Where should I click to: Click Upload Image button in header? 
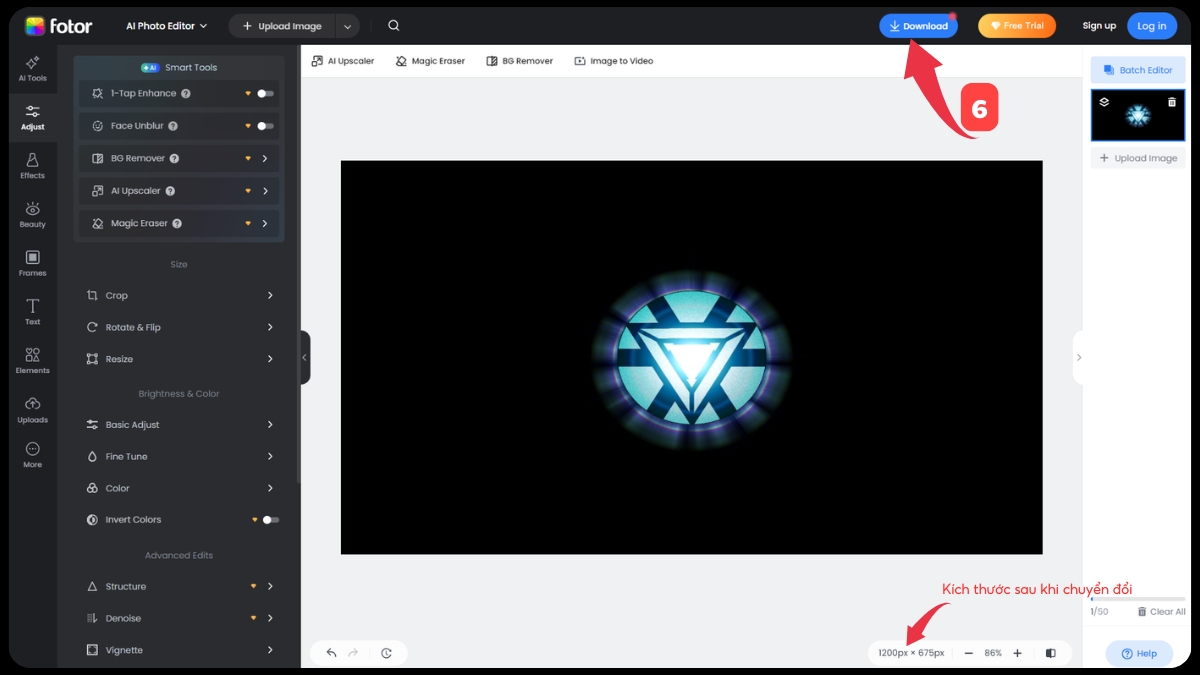pyautogui.click(x=282, y=26)
